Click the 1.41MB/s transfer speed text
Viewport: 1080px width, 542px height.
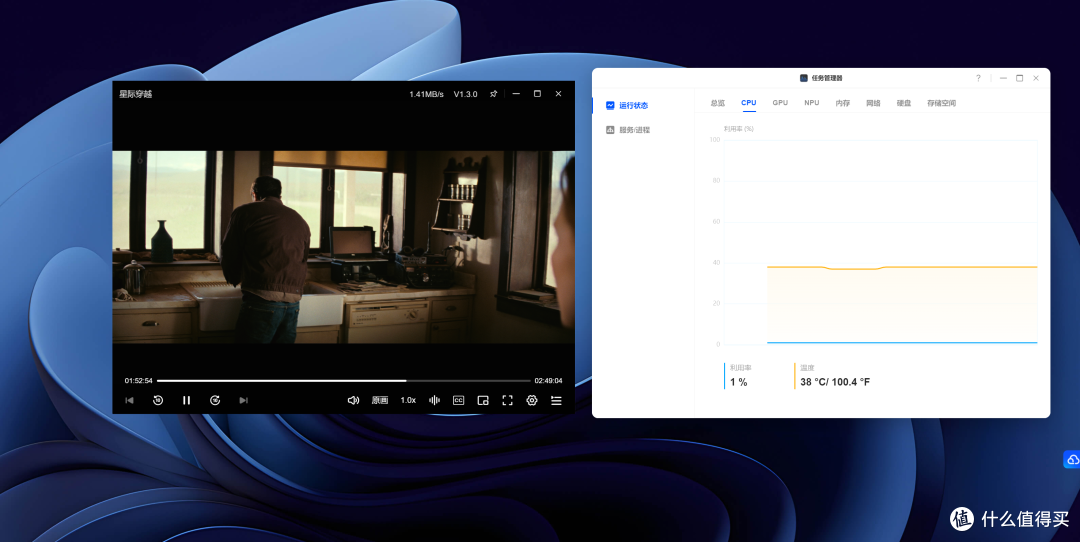pyautogui.click(x=426, y=94)
